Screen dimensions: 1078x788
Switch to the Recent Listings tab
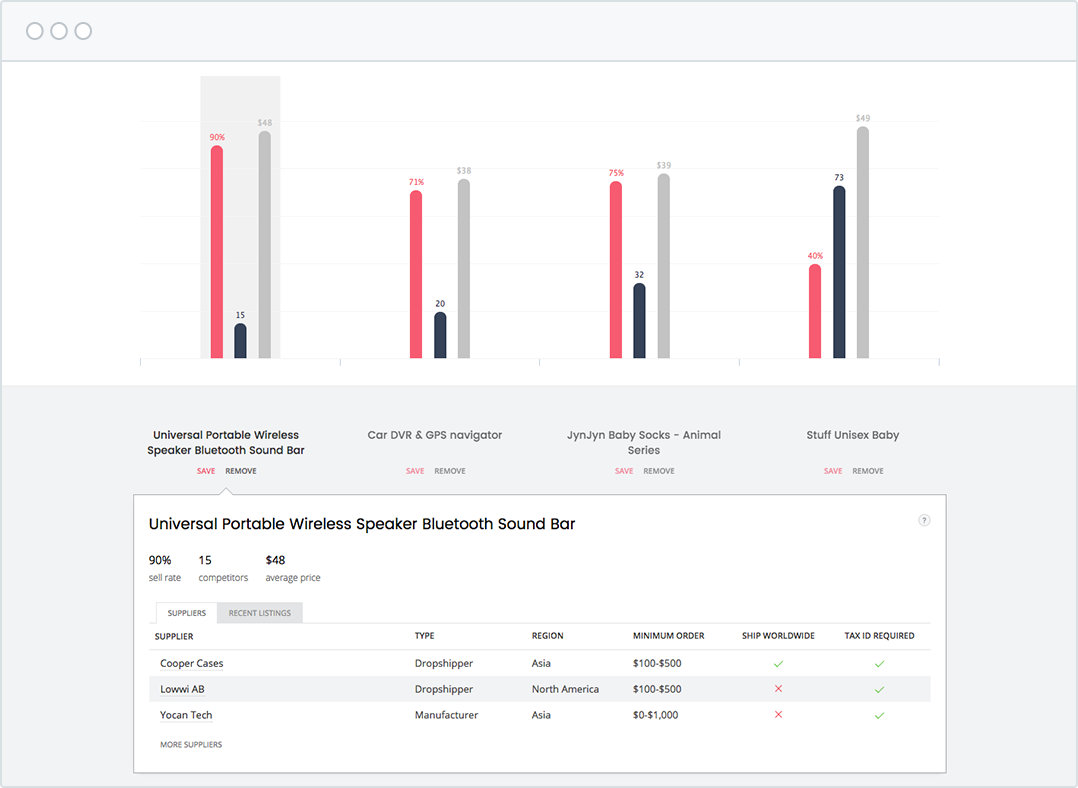[260, 613]
